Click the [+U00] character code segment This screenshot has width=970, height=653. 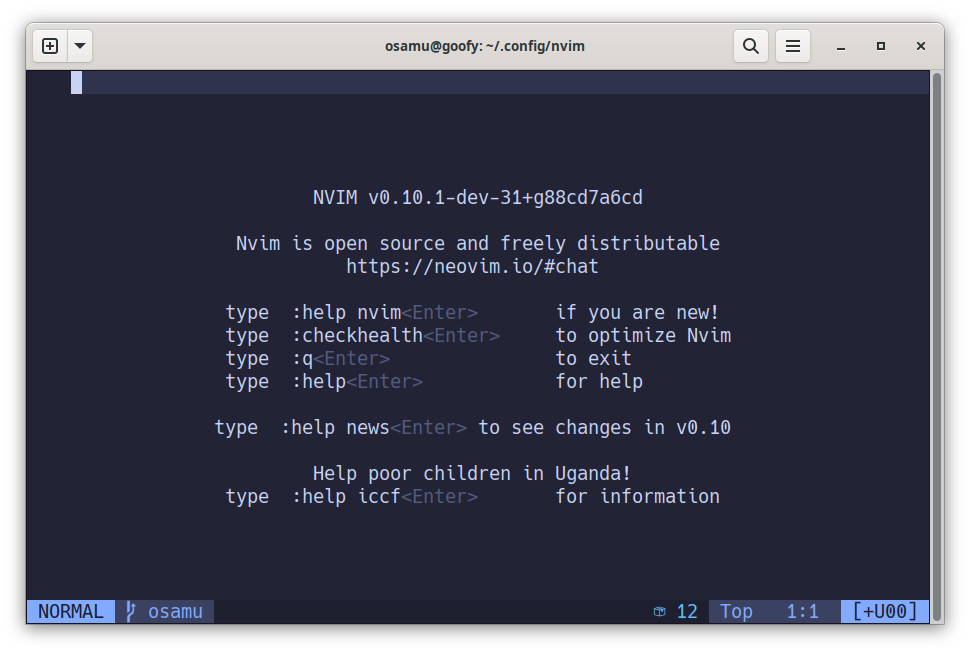[885, 611]
